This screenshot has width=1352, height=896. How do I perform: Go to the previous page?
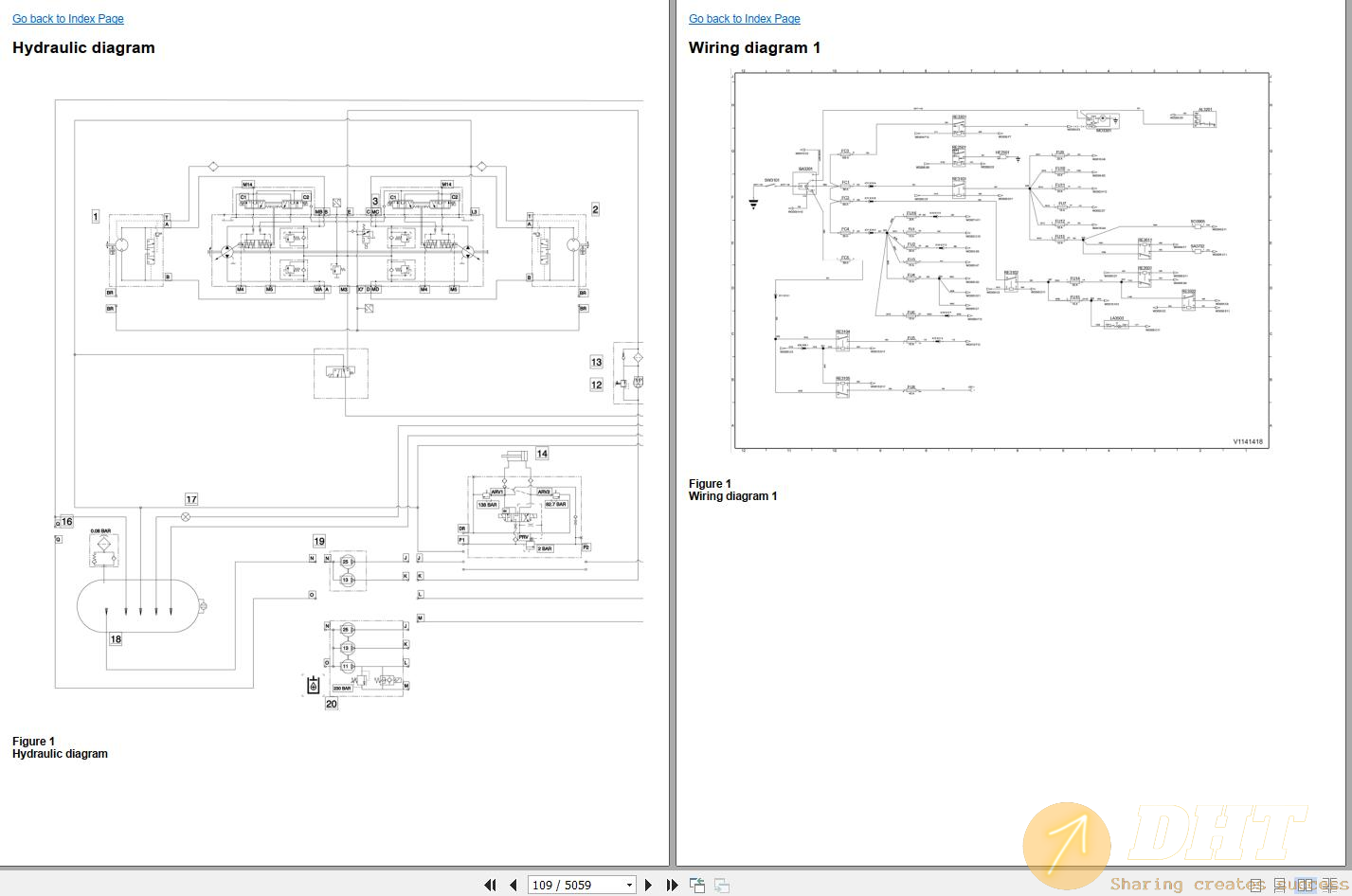pyautogui.click(x=513, y=885)
